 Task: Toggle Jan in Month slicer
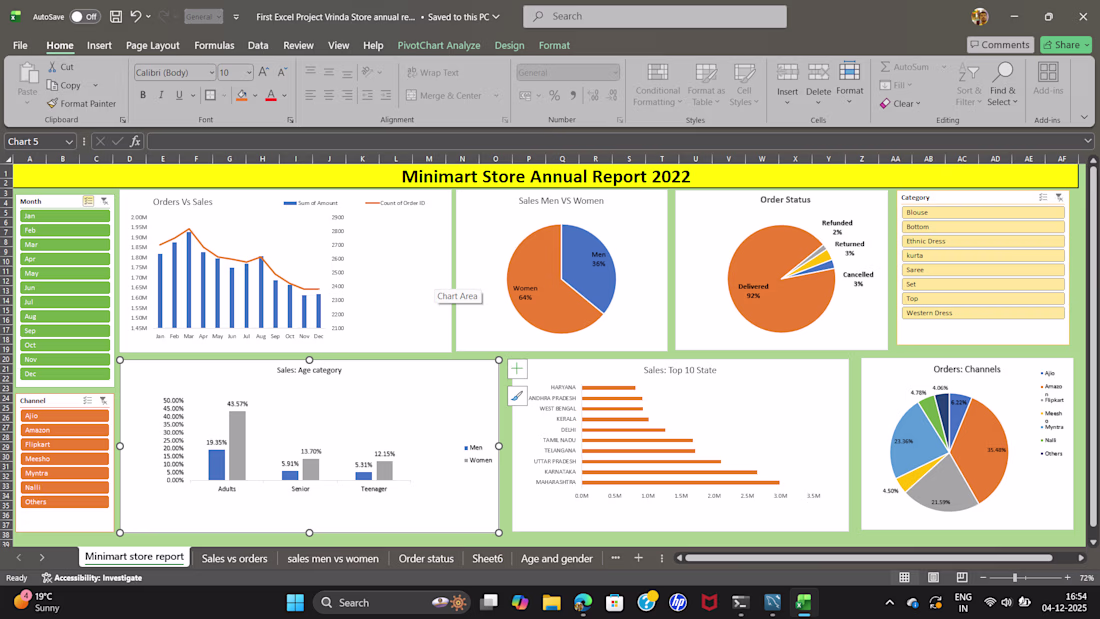point(65,215)
